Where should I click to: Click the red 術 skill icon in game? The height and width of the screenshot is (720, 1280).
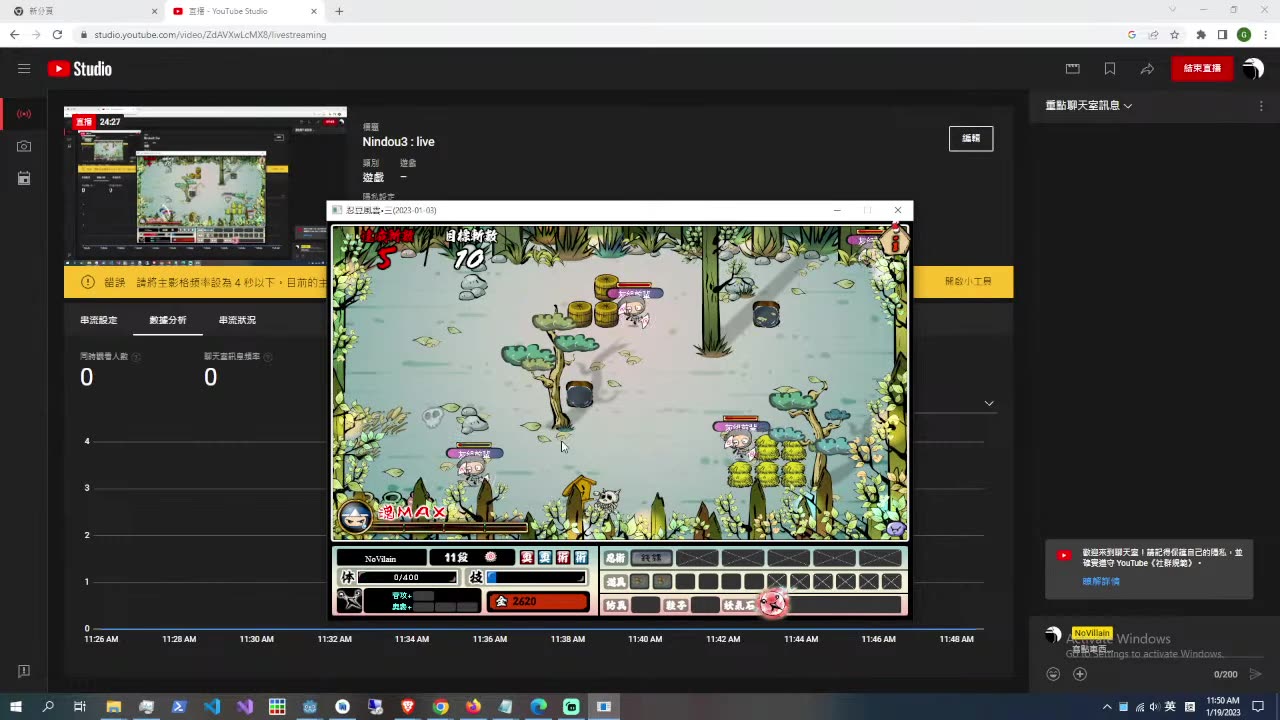click(x=563, y=557)
